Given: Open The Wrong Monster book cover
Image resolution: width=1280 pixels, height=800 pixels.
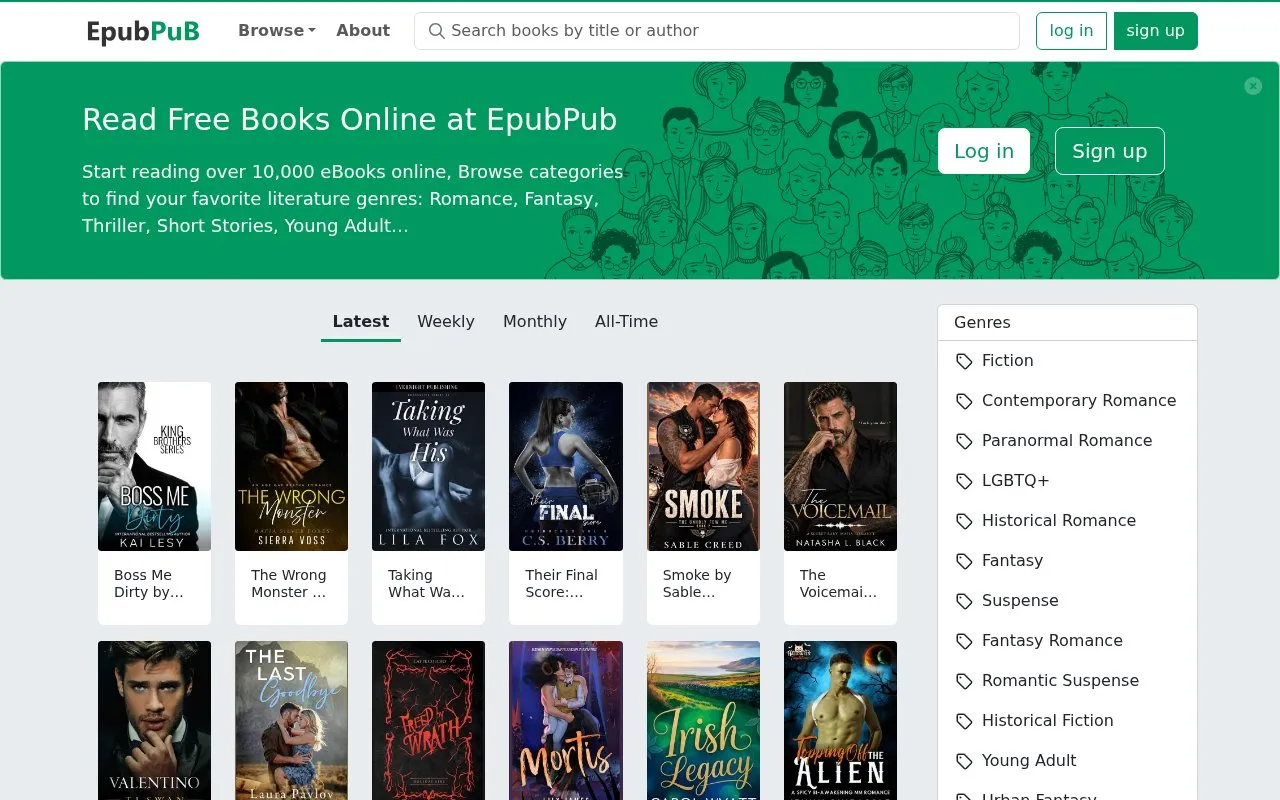Looking at the screenshot, I should point(292,466).
